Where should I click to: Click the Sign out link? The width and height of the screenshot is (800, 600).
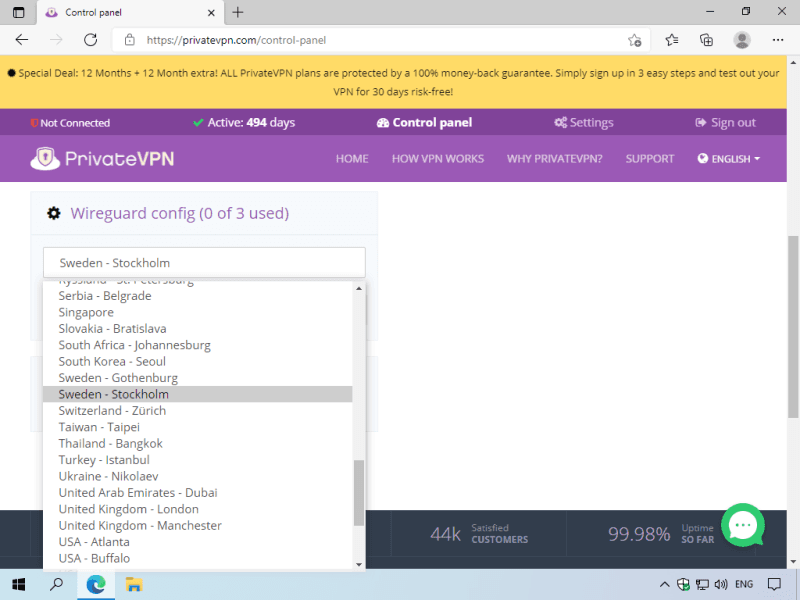(x=725, y=123)
